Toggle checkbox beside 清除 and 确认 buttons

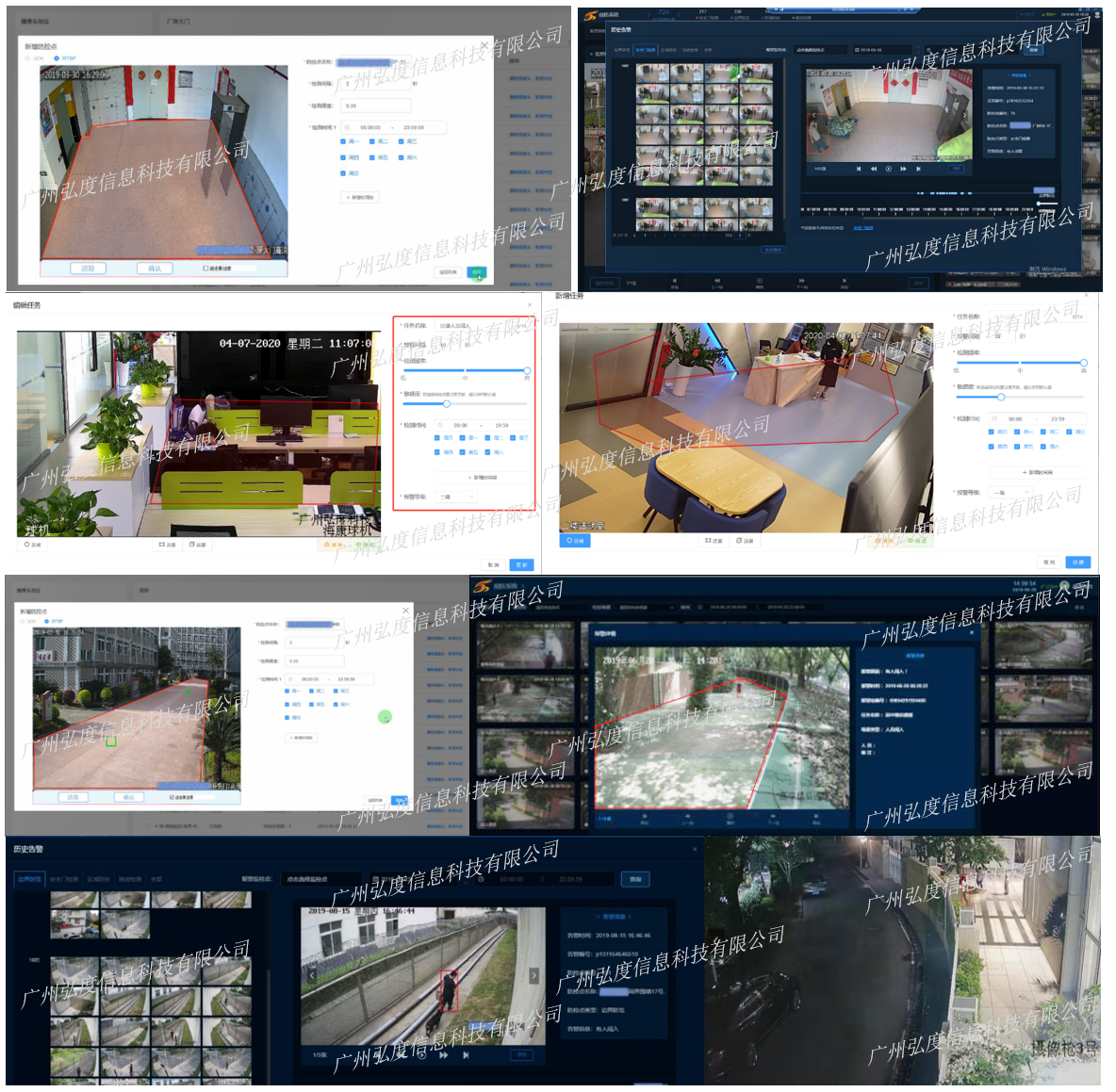click(205, 269)
